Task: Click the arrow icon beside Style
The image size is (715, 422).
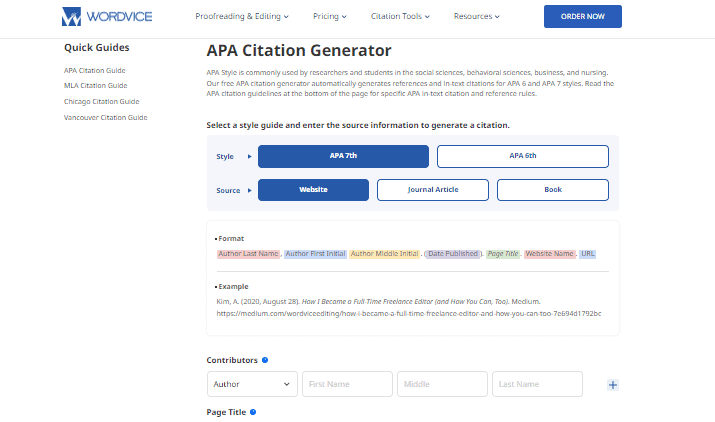Action: [249, 156]
